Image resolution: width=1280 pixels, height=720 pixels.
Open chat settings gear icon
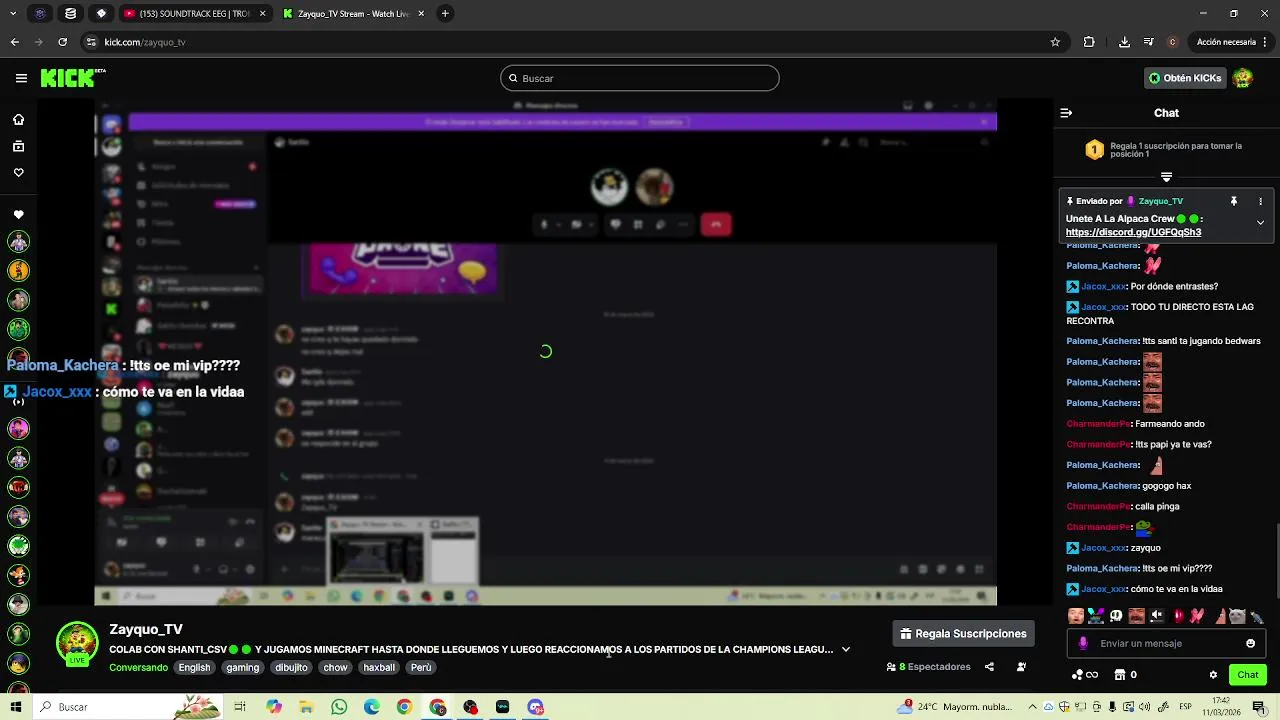click(1213, 675)
